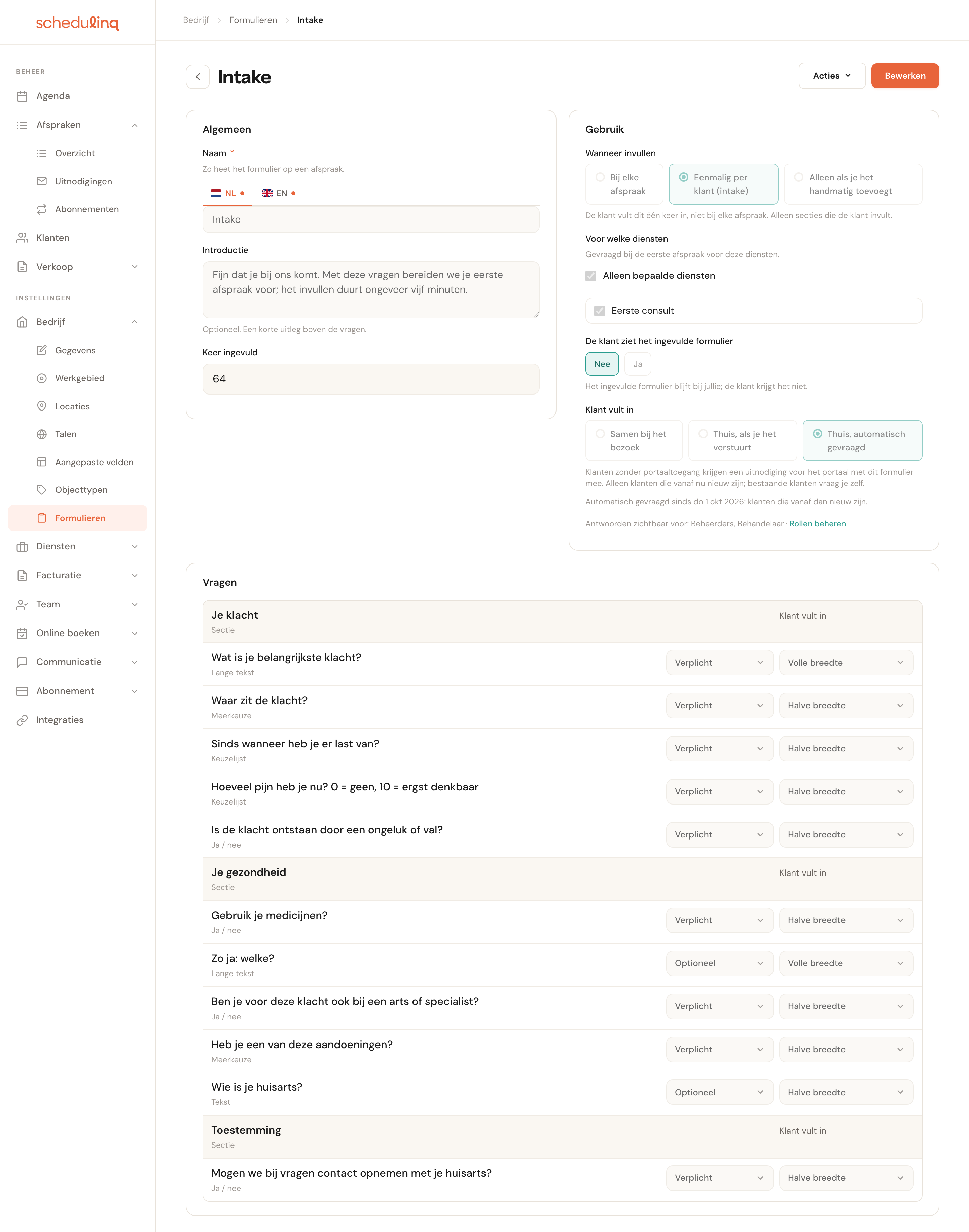This screenshot has height=1232, width=969.
Task: Click the Communicatie speech bubble icon
Action: point(22,662)
